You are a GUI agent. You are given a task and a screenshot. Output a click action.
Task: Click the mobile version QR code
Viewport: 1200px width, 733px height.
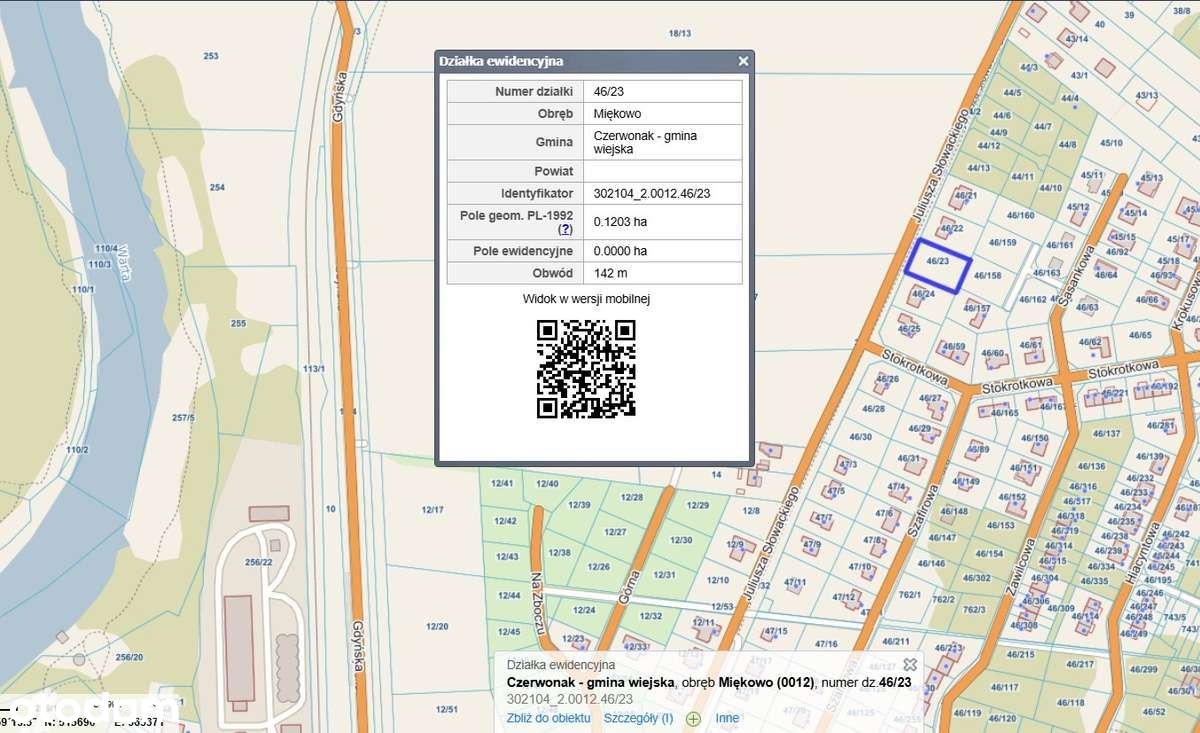[x=586, y=368]
